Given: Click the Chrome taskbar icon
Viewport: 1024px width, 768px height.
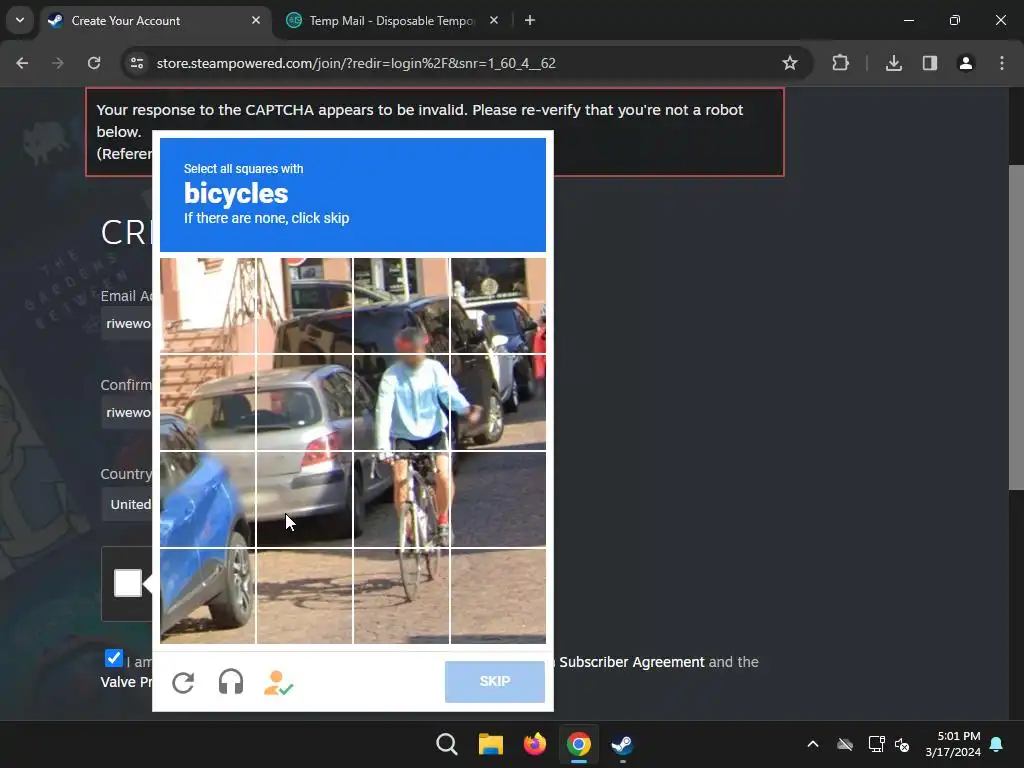Looking at the screenshot, I should click(578, 744).
